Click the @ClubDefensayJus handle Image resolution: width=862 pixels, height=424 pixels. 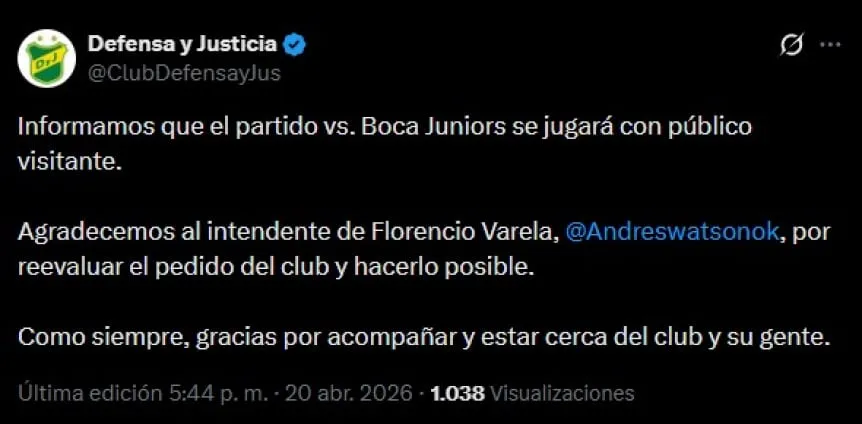pyautogui.click(x=184, y=72)
